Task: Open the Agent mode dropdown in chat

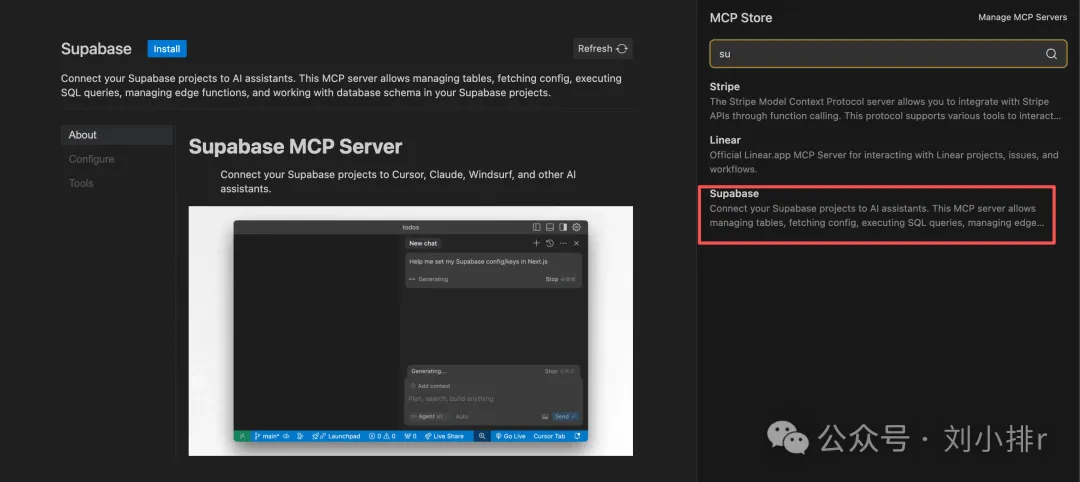Action: [427, 416]
